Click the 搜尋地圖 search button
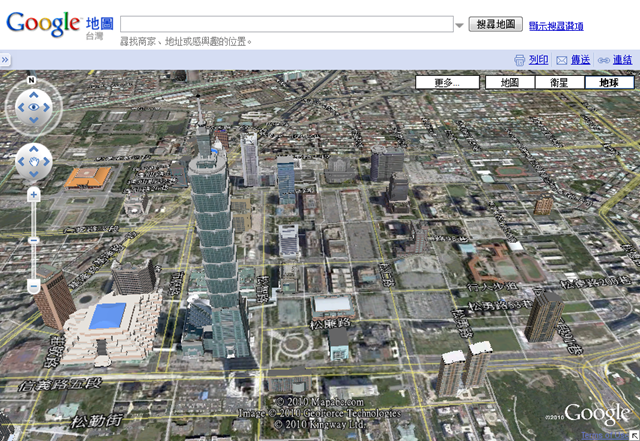This screenshot has width=640, height=441. click(x=496, y=24)
